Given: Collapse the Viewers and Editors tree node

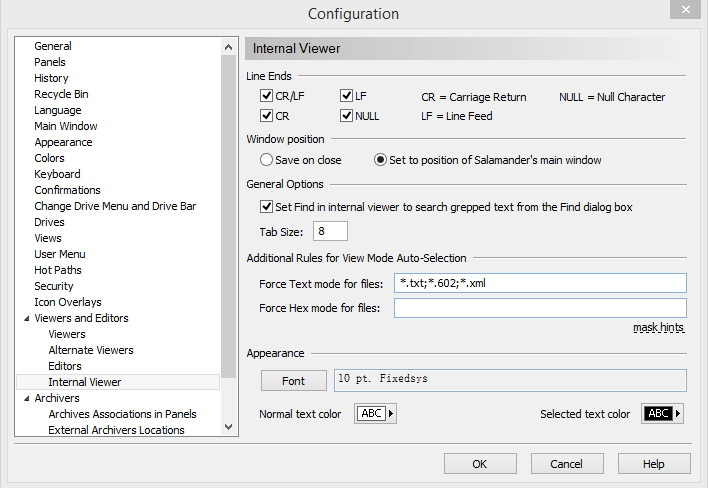Looking at the screenshot, I should 26,319.
